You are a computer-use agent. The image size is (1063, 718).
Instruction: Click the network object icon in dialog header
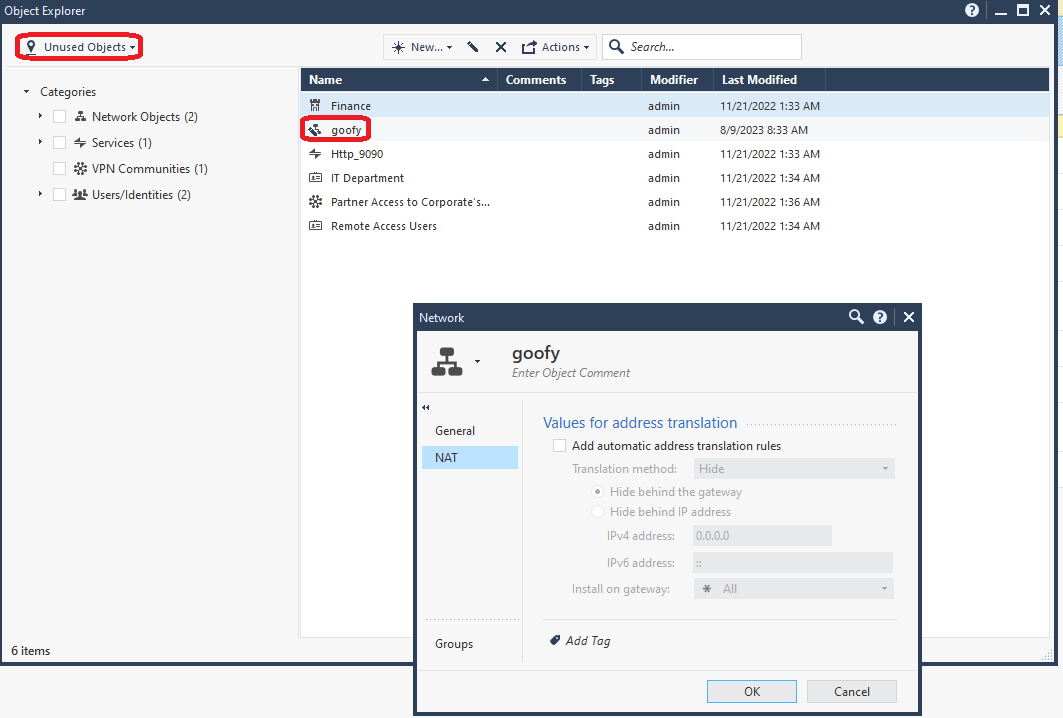pyautogui.click(x=447, y=361)
